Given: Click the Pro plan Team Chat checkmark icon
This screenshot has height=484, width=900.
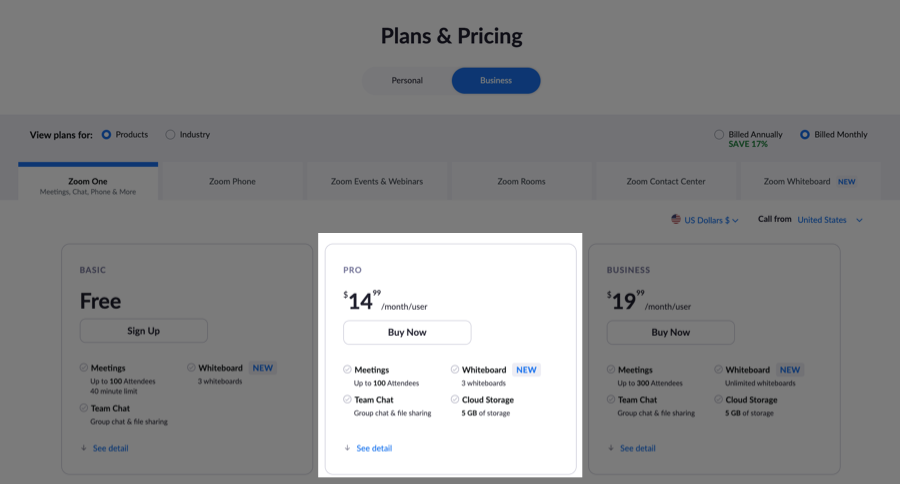Looking at the screenshot, I should coord(347,399).
